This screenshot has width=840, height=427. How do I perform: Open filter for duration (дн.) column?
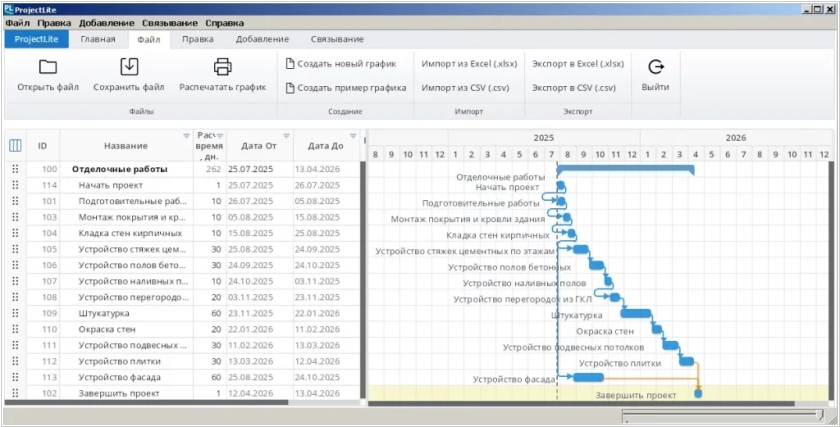coord(220,136)
